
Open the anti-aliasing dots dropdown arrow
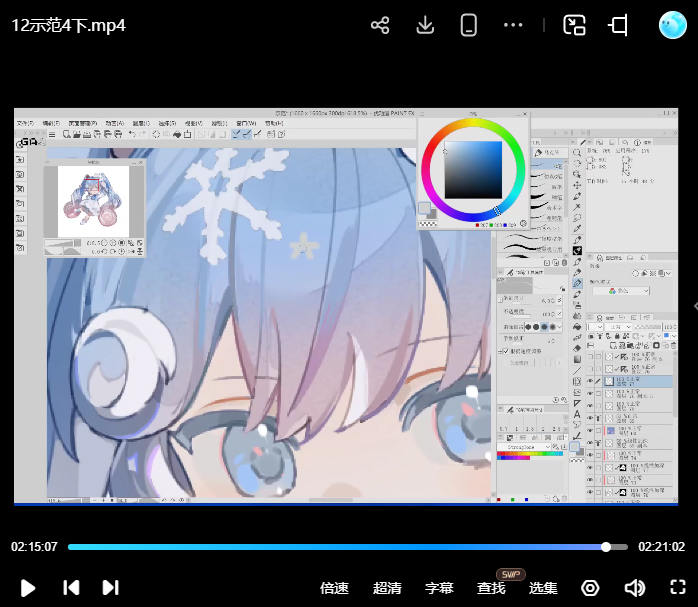tap(560, 327)
